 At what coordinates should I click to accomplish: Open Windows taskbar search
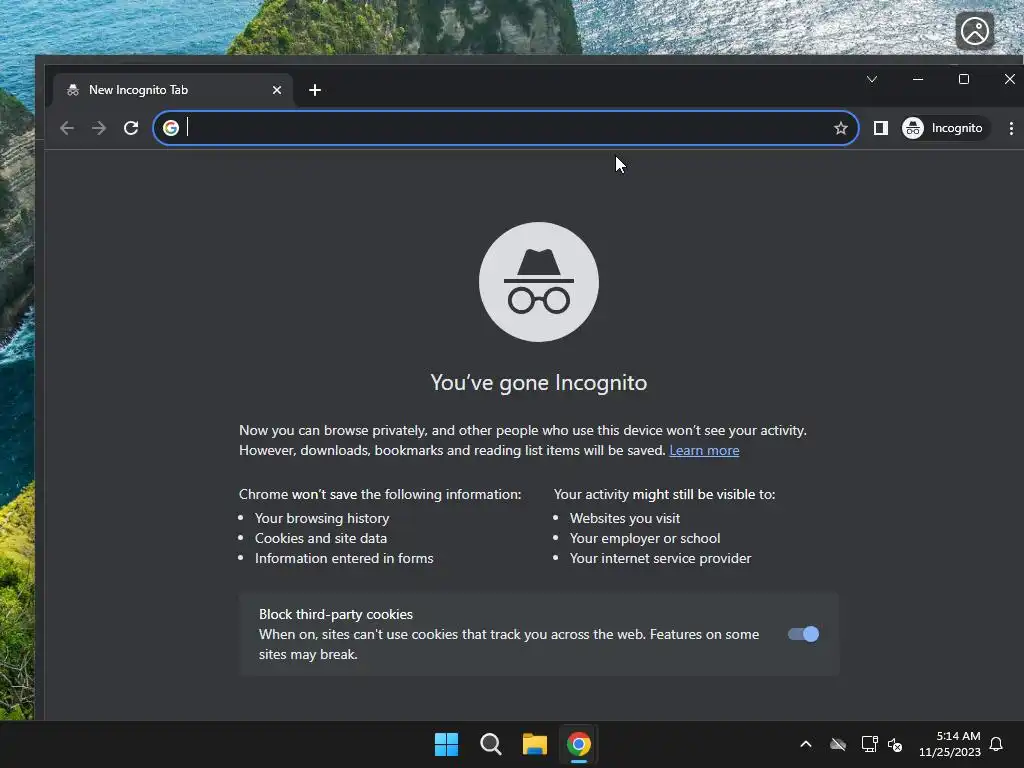point(490,744)
